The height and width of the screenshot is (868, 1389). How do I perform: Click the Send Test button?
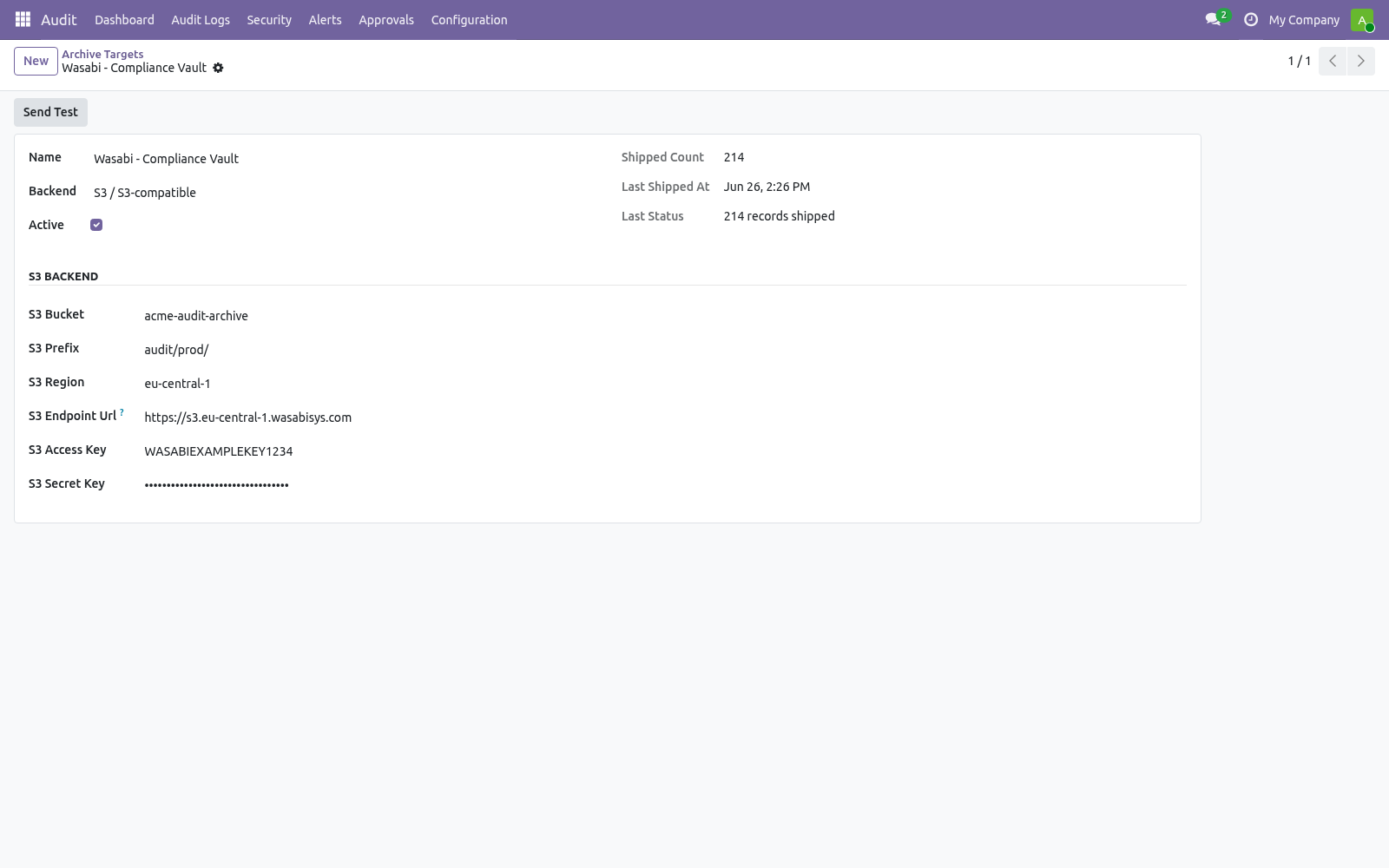pyautogui.click(x=50, y=112)
